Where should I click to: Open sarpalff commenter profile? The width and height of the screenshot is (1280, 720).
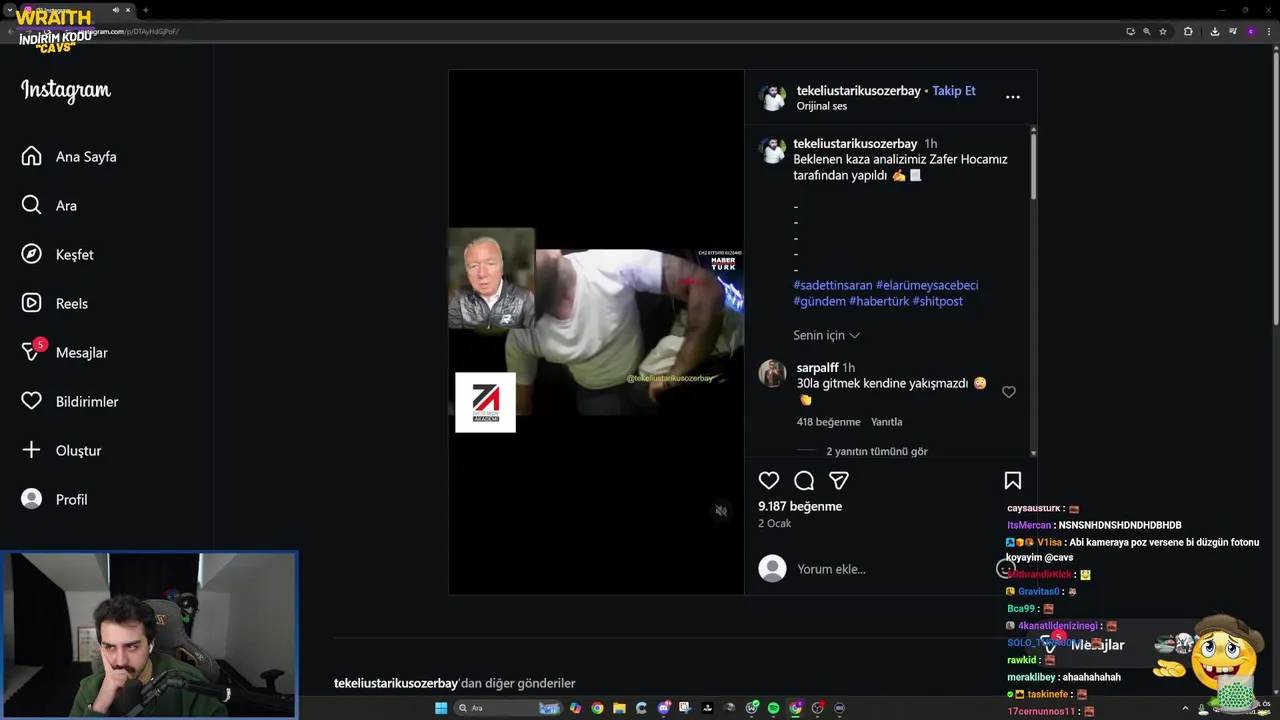(x=817, y=368)
